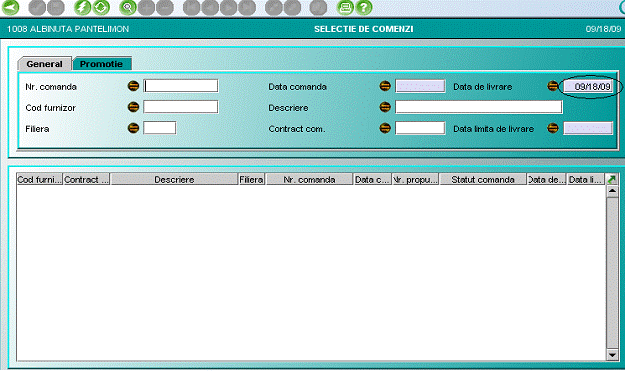Click the 09/18/09 date in the header bar

click(603, 29)
